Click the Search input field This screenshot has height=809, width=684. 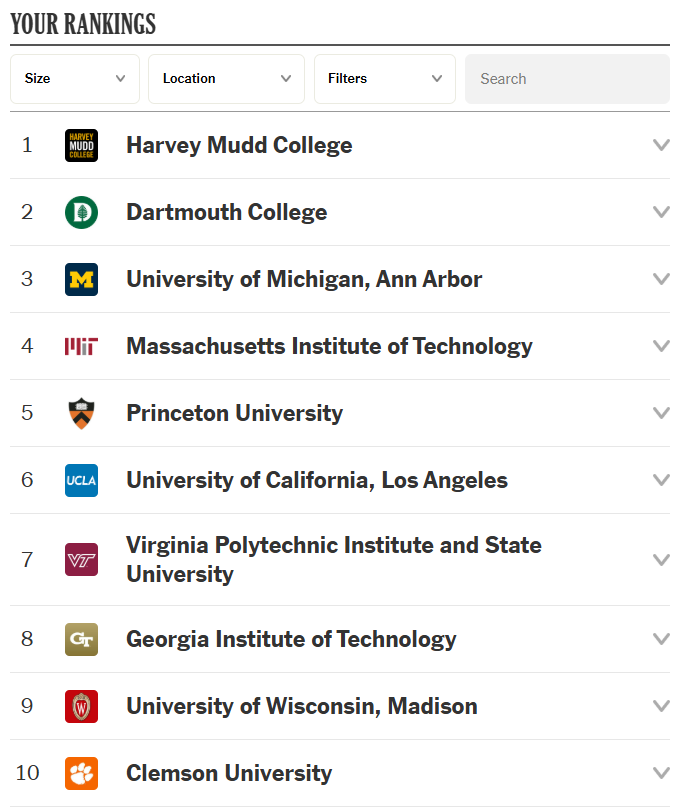point(566,79)
